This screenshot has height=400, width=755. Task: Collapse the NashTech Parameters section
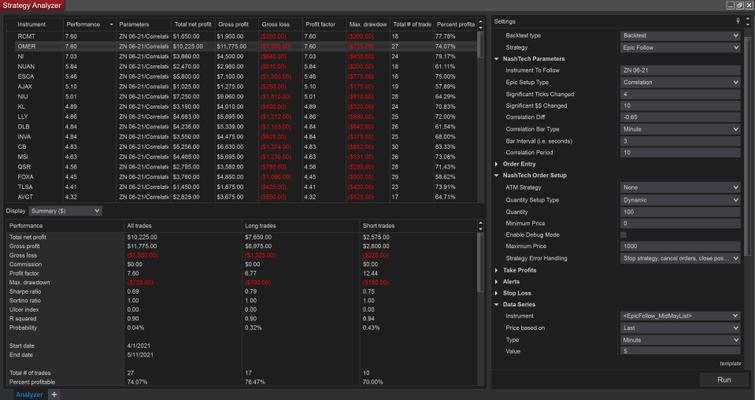point(497,59)
